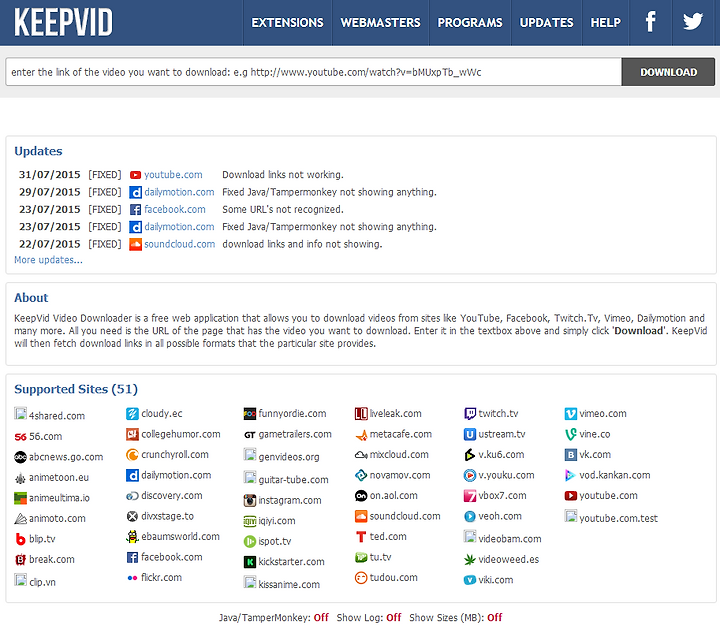720x633 pixels.
Task: Click the tudou.com orange face icon
Action: tap(361, 578)
